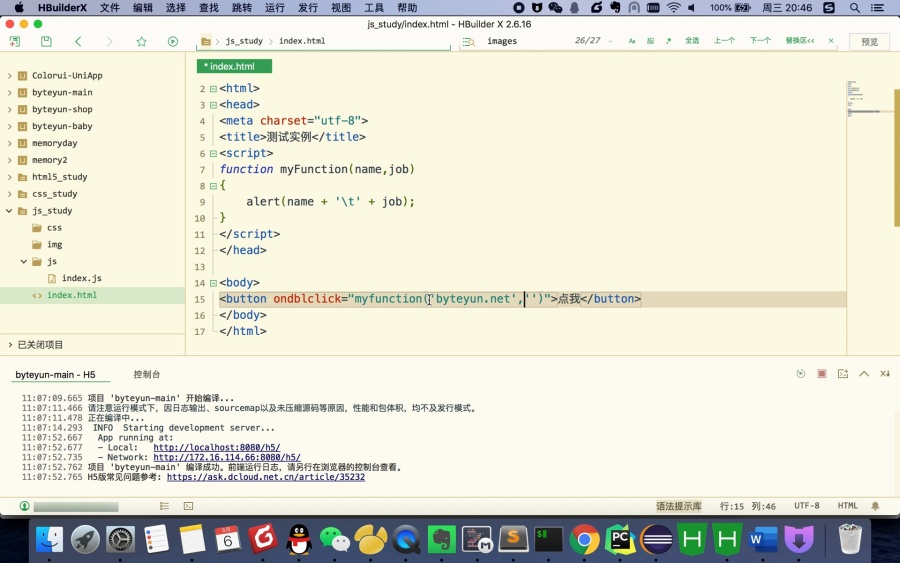Fold the <script> block at line 6
900x563 pixels.
tap(213, 153)
